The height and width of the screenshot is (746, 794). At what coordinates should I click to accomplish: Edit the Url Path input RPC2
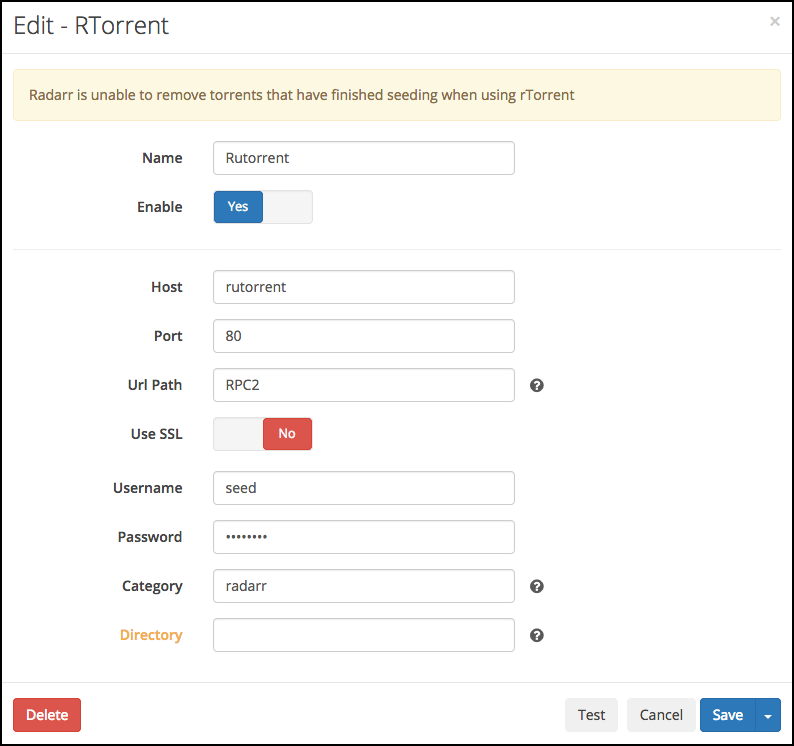coord(364,385)
